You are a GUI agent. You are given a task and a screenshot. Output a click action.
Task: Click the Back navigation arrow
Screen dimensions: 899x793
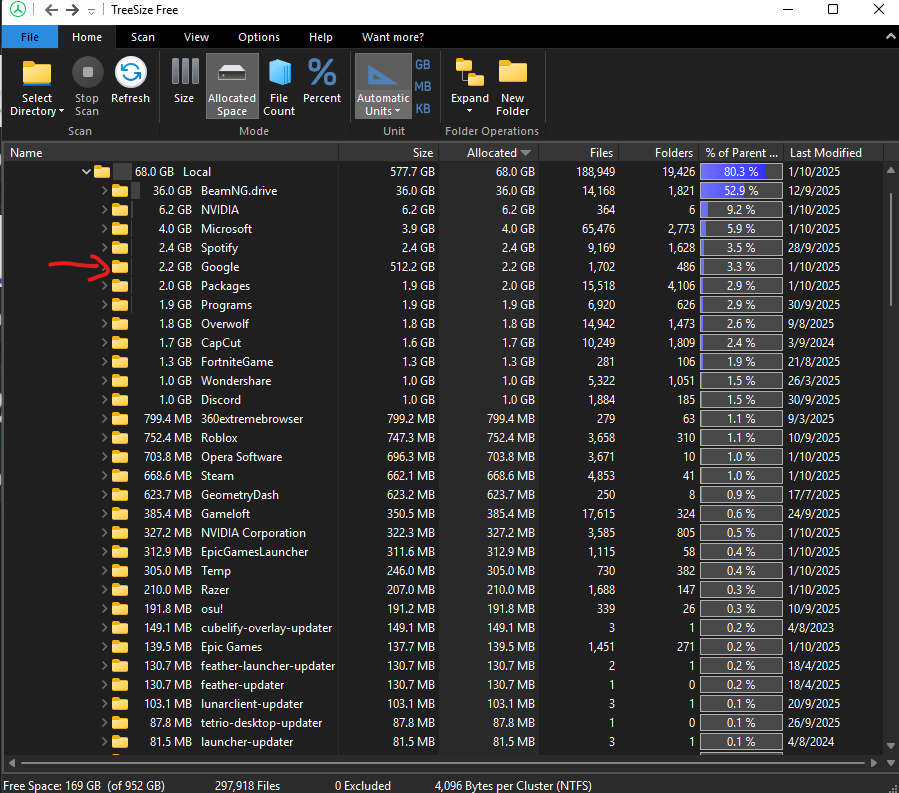coord(51,10)
